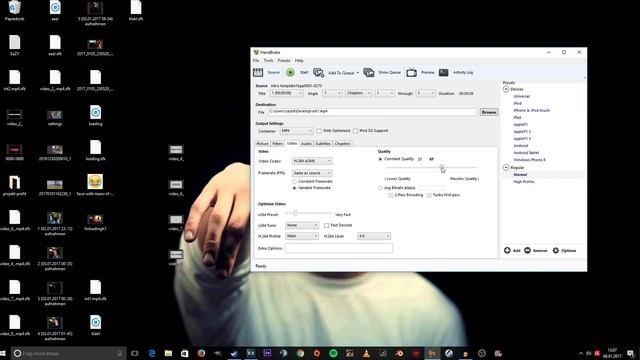This screenshot has width=640, height=360.
Task: Click the x264 Preset slider handle
Action: pos(296,213)
